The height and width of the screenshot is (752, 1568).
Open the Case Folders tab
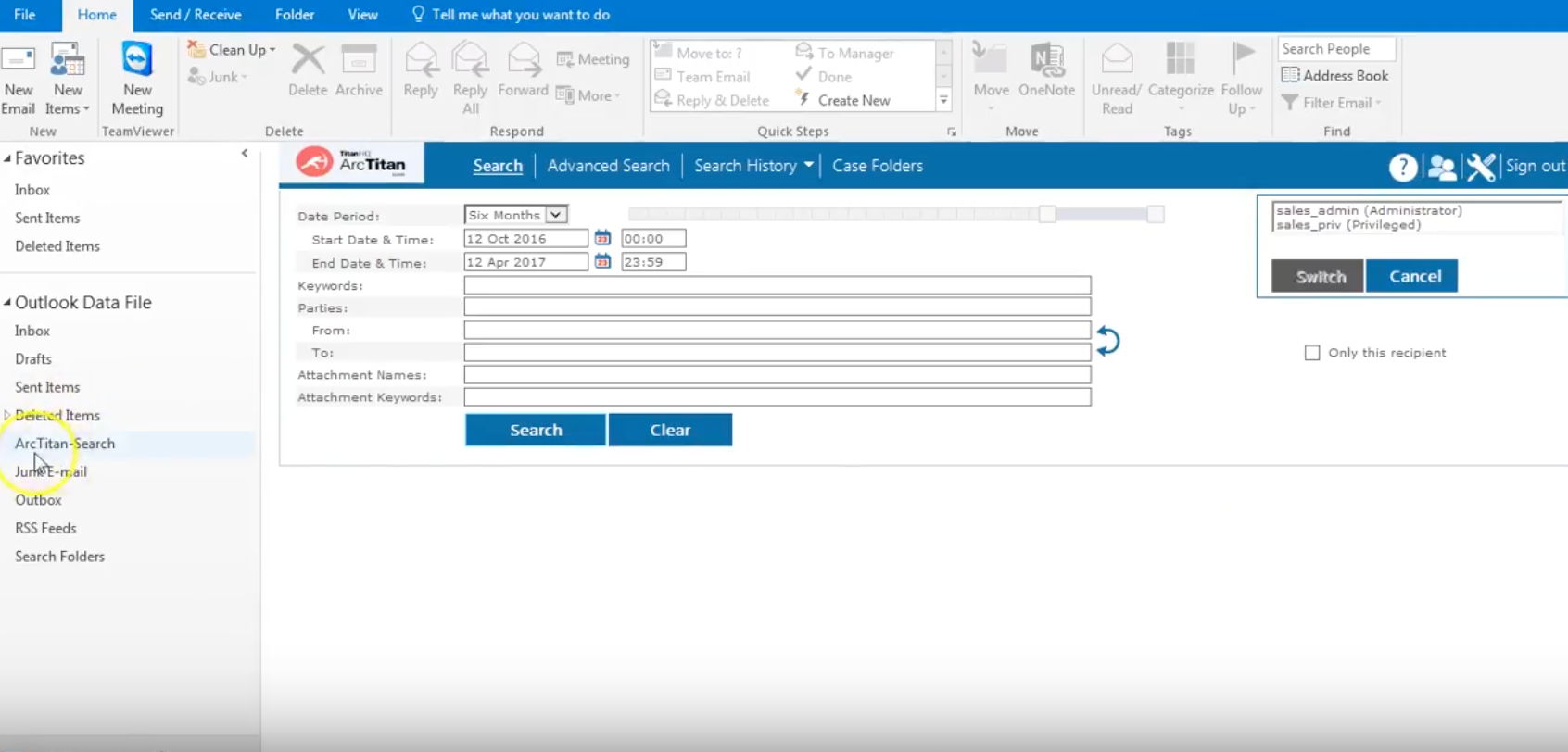pyautogui.click(x=878, y=166)
